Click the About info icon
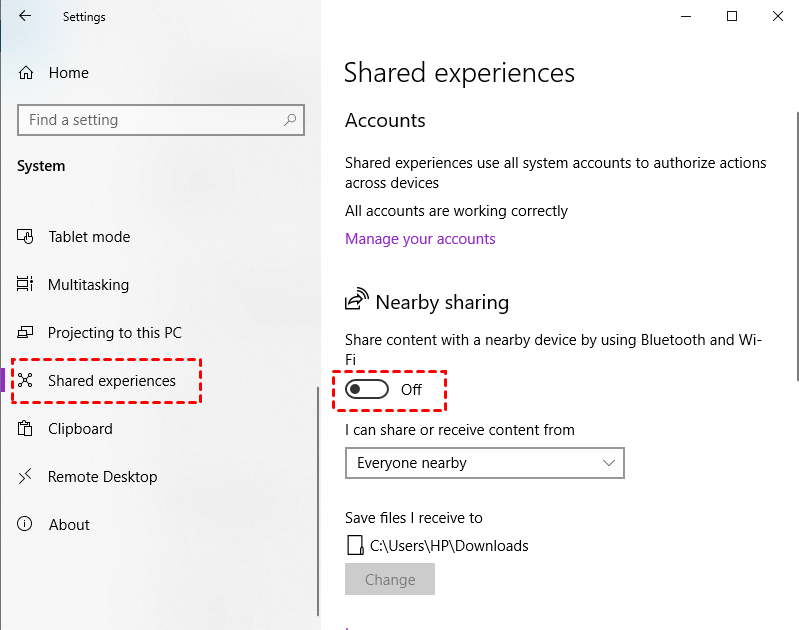The image size is (799, 630). (24, 523)
